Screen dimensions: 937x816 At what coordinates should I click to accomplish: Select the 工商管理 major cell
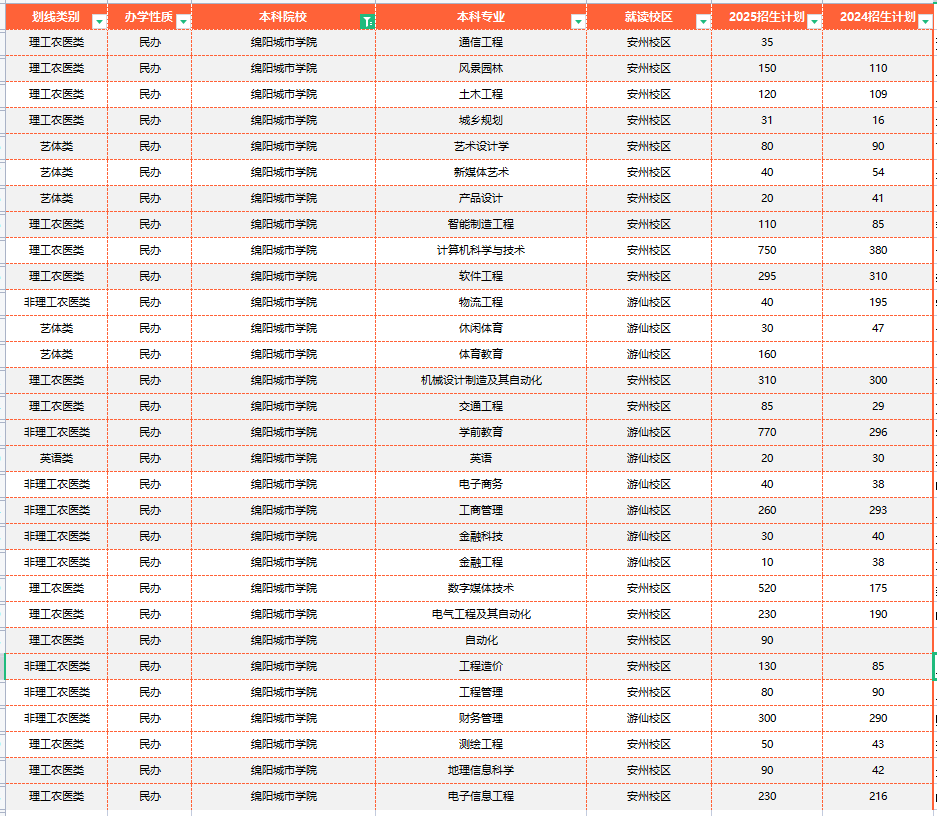click(x=481, y=510)
